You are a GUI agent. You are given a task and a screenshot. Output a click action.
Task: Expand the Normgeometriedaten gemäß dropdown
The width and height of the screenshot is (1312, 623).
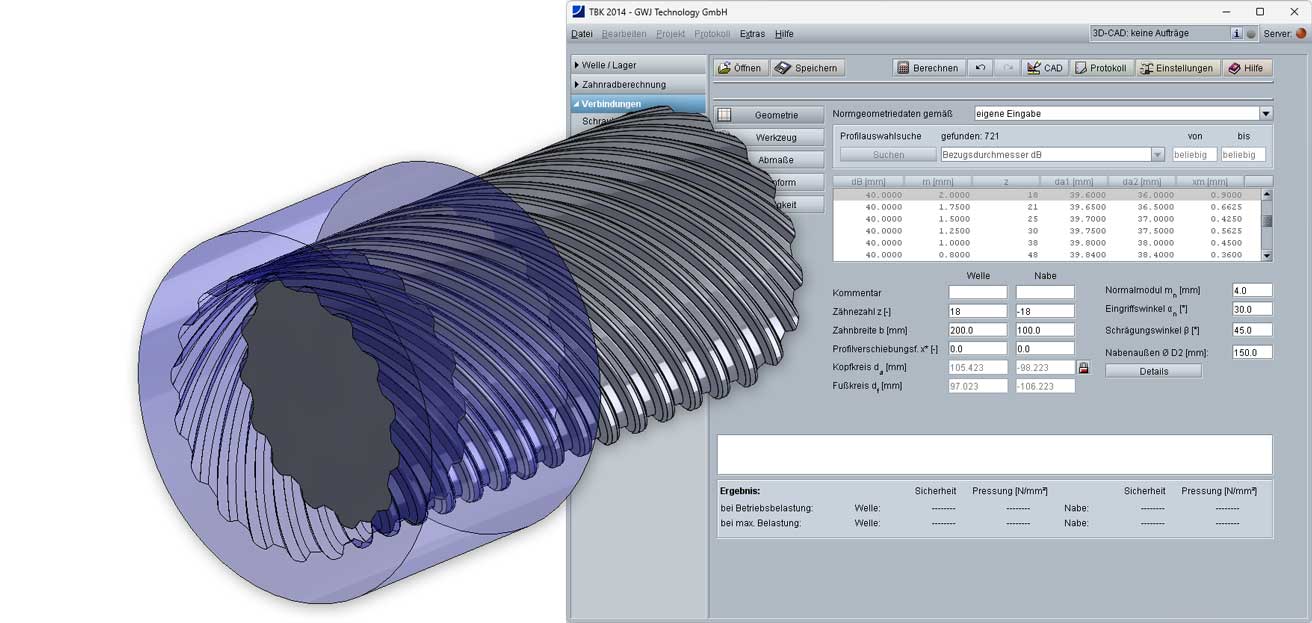point(1266,114)
